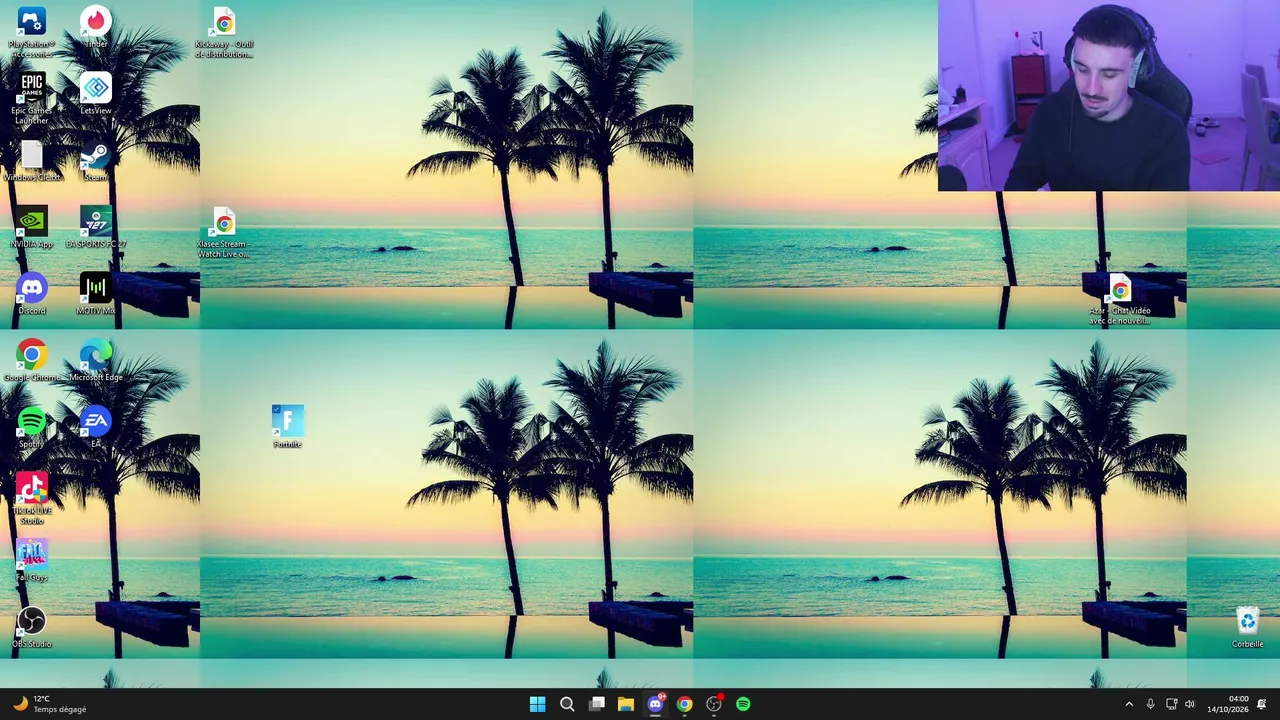Open the volume tray icon
Image resolution: width=1280 pixels, height=720 pixels.
tap(1190, 704)
